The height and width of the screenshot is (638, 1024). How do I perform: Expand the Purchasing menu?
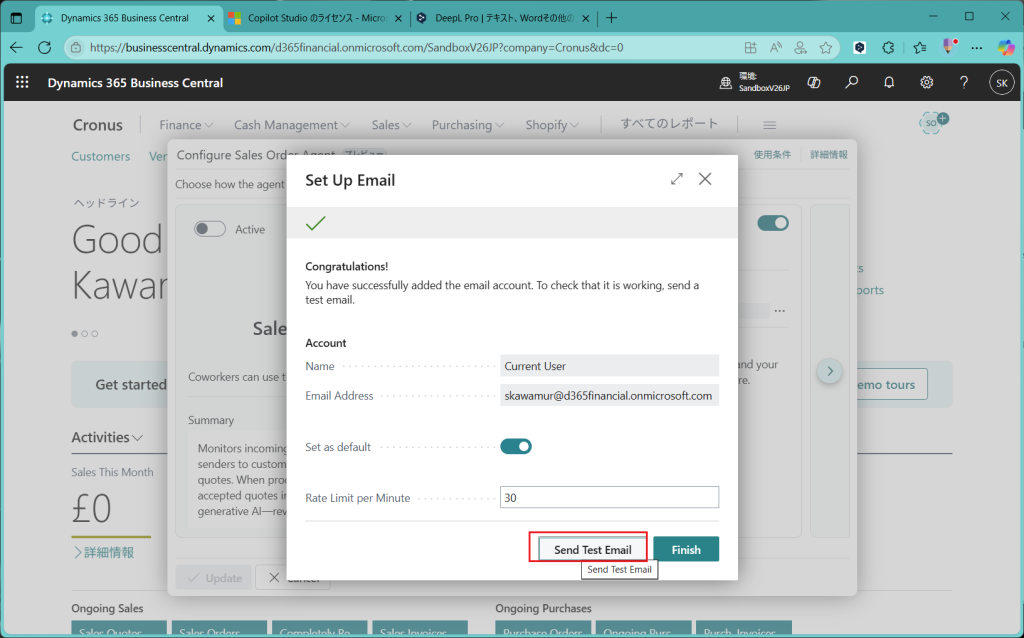click(468, 125)
